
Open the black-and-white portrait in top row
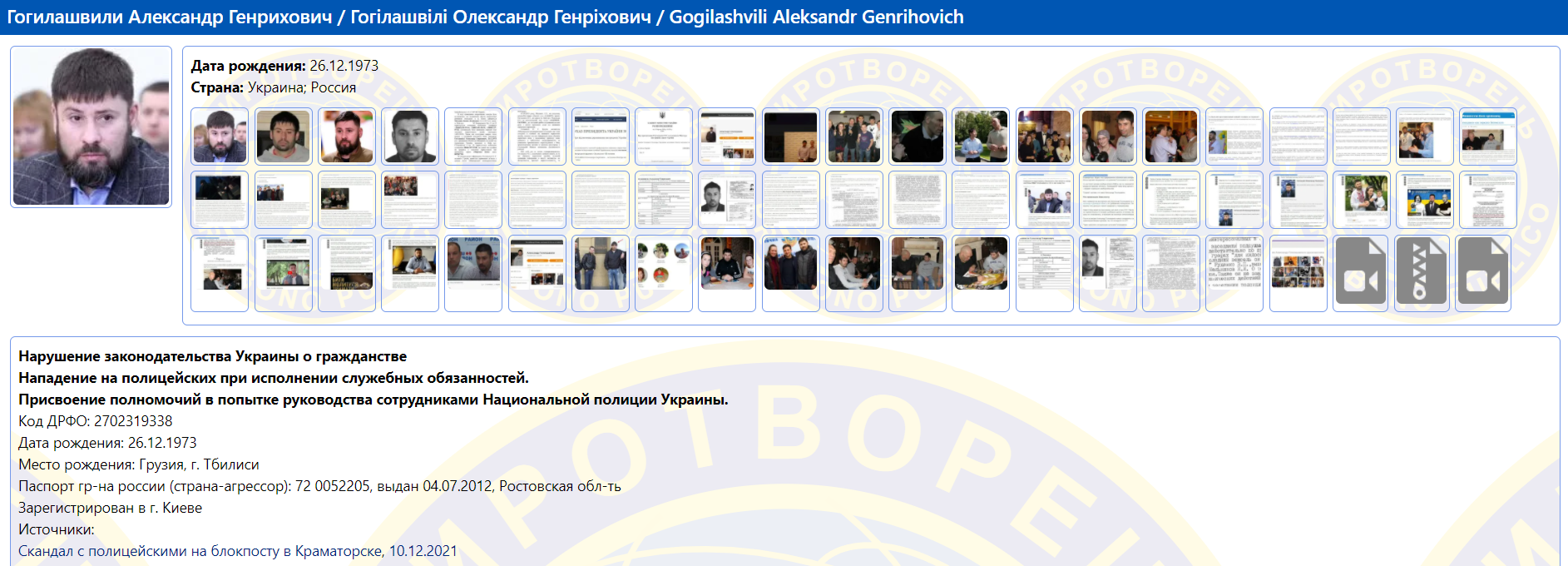tap(410, 137)
